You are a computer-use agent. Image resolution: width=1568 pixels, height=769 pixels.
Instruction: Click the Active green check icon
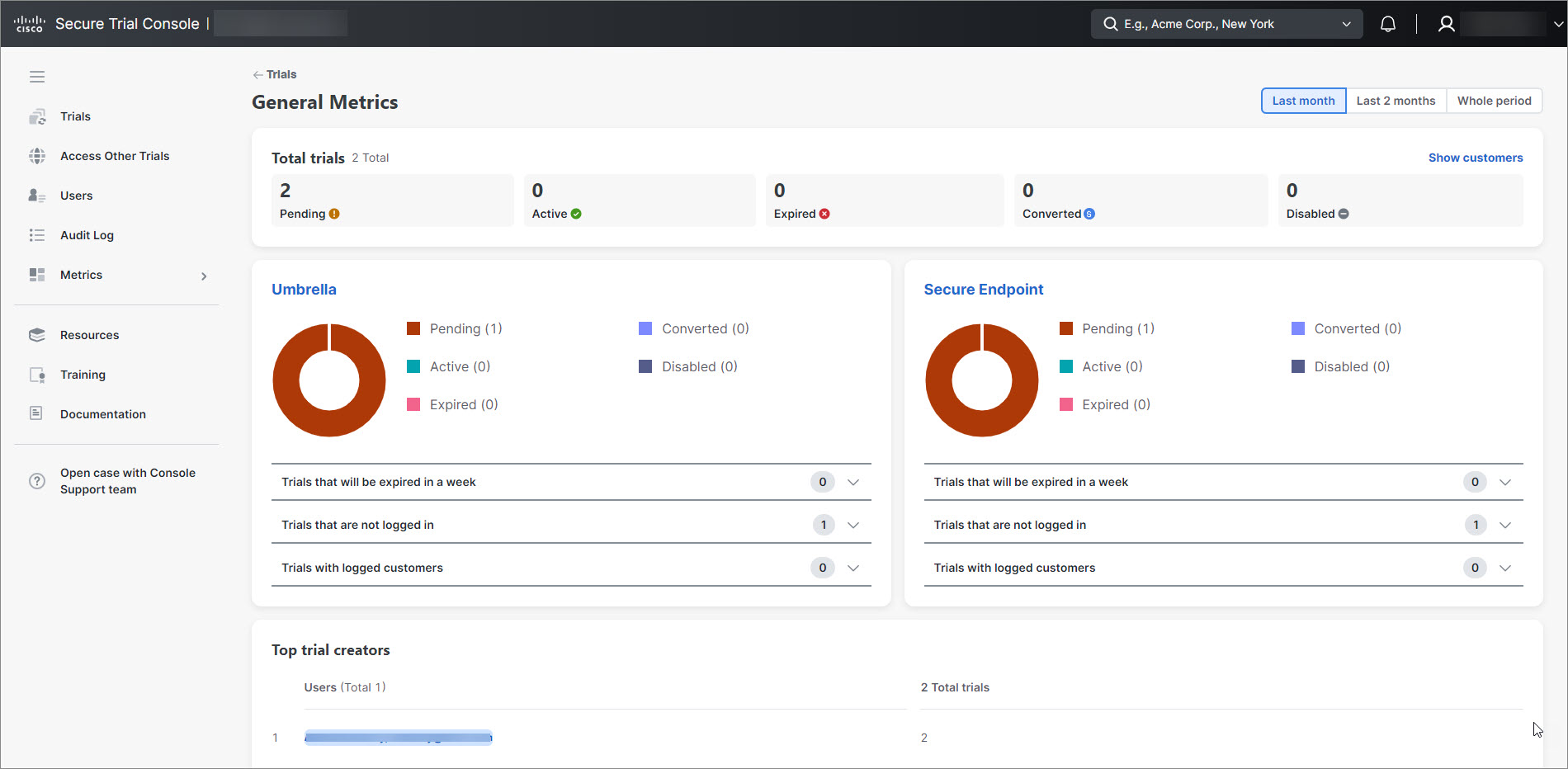[576, 214]
